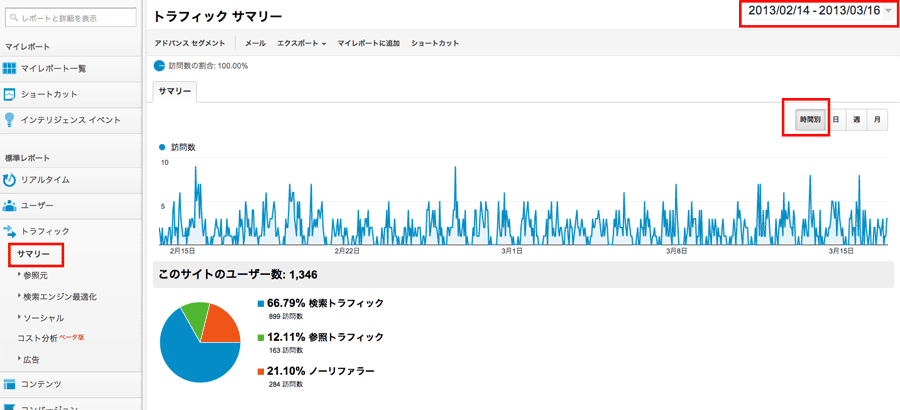Open the エクスポート dropdown
This screenshot has height=410, width=900.
tap(301, 43)
